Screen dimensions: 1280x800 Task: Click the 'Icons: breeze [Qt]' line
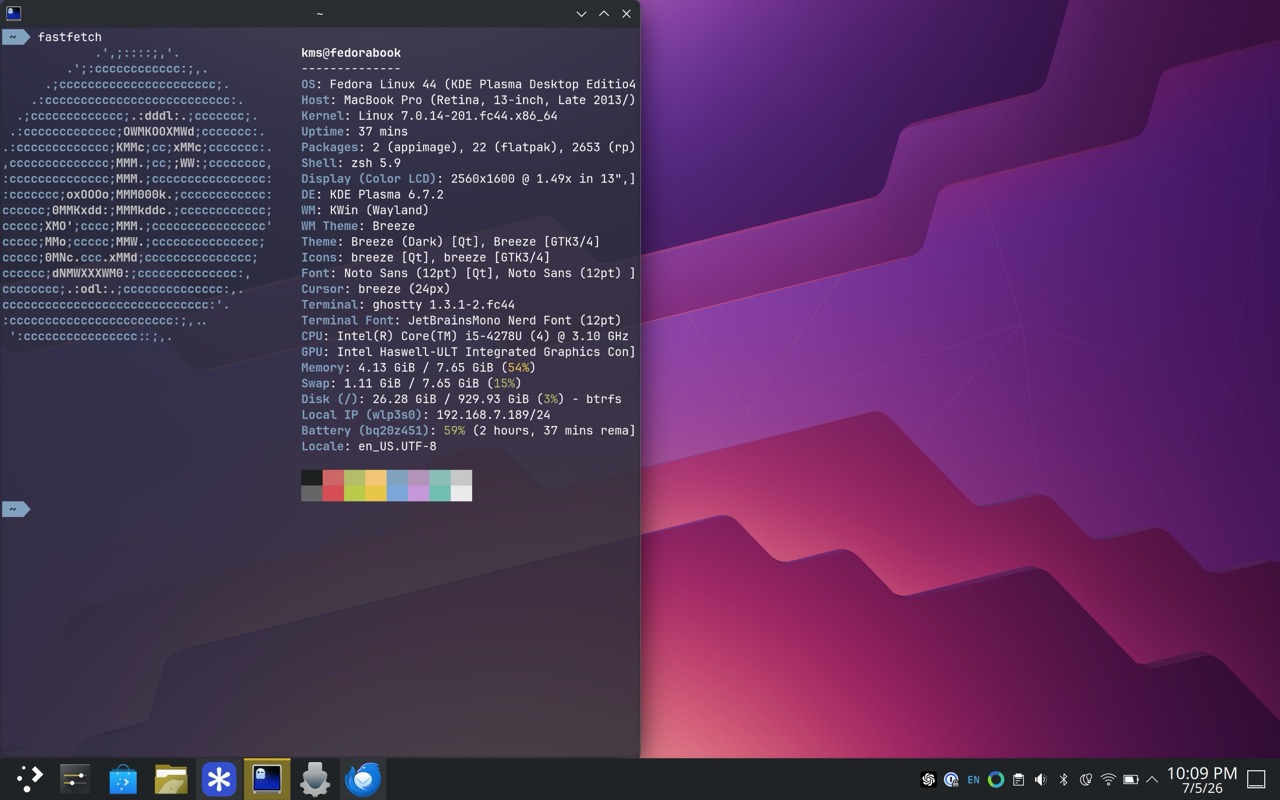point(425,258)
